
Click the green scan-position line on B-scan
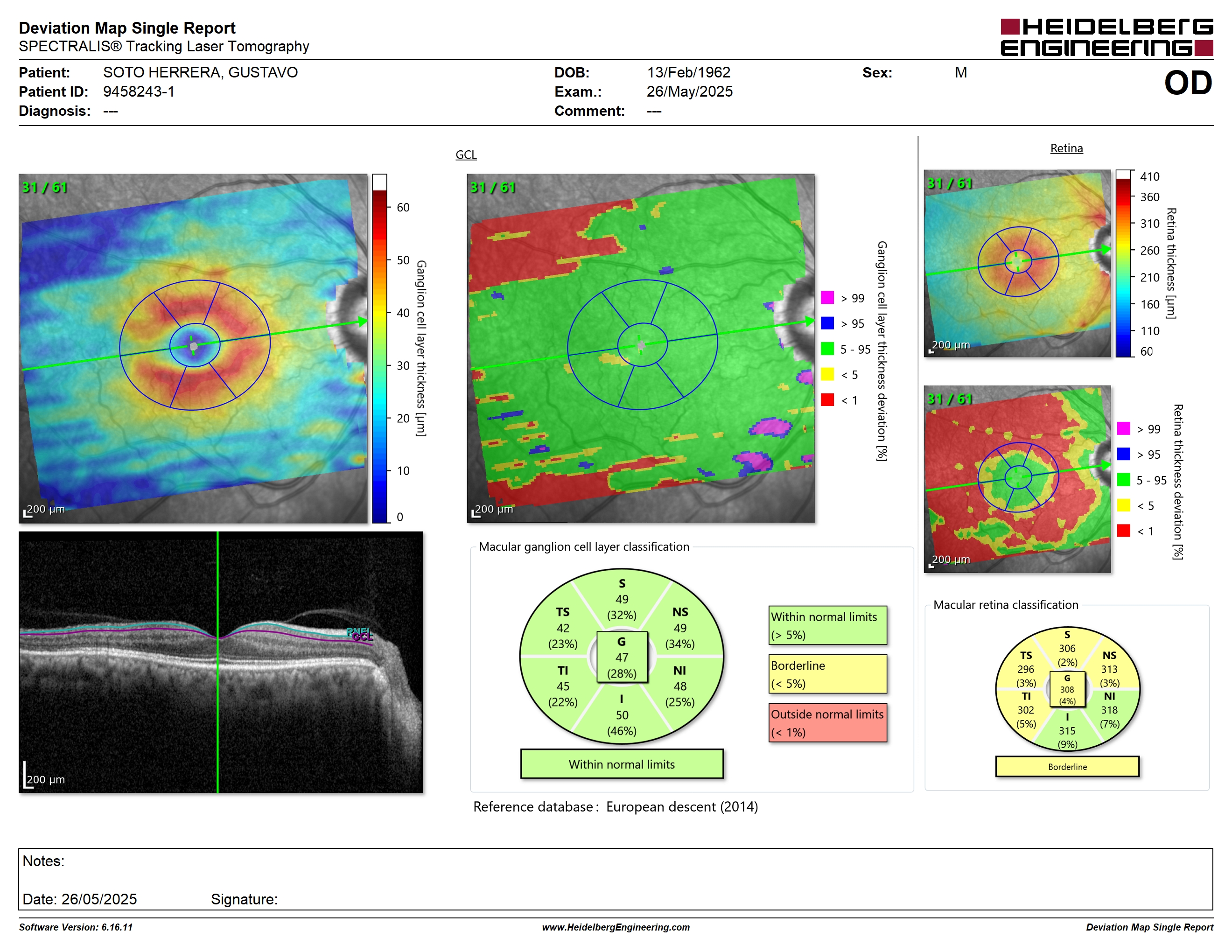click(x=218, y=662)
